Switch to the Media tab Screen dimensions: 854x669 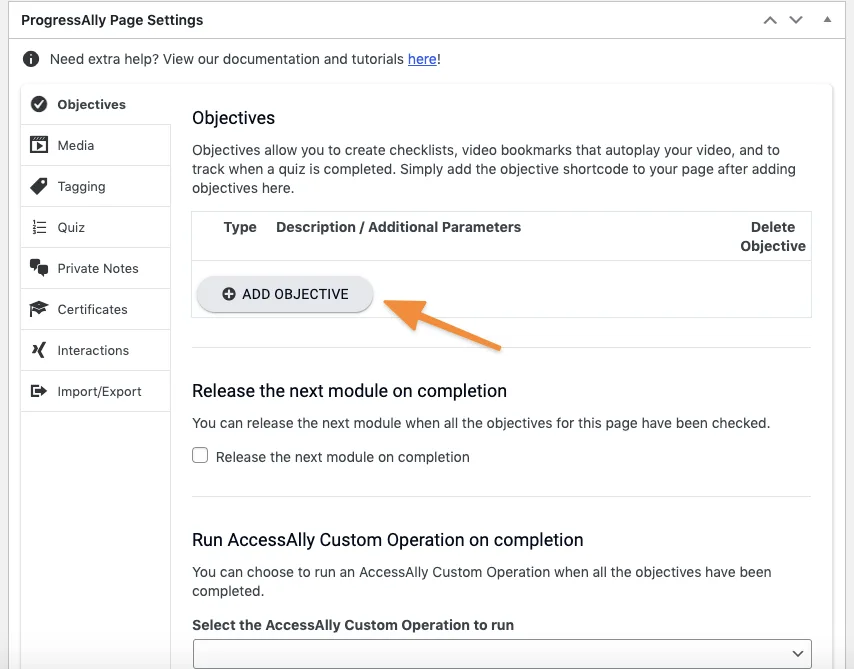[76, 145]
